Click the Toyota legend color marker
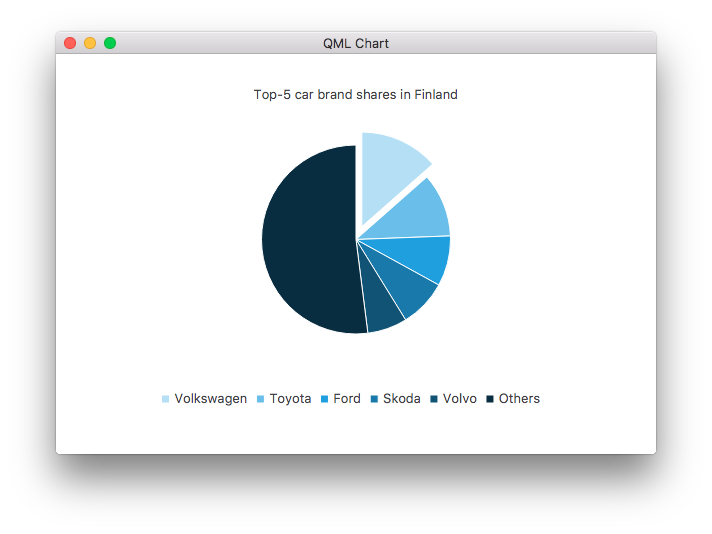Viewport: 712px width, 534px height. pos(261,399)
